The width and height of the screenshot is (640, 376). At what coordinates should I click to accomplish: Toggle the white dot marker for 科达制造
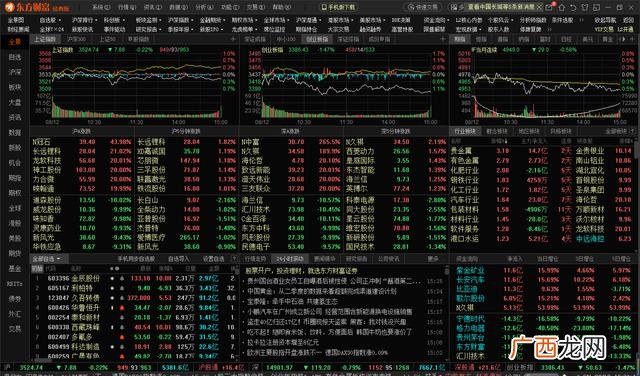click(112, 347)
